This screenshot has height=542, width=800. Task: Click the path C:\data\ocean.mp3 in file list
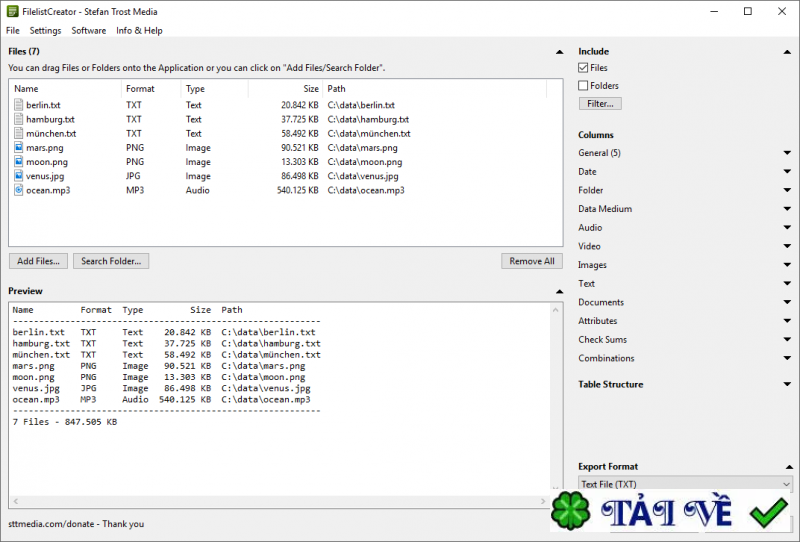[x=366, y=190]
